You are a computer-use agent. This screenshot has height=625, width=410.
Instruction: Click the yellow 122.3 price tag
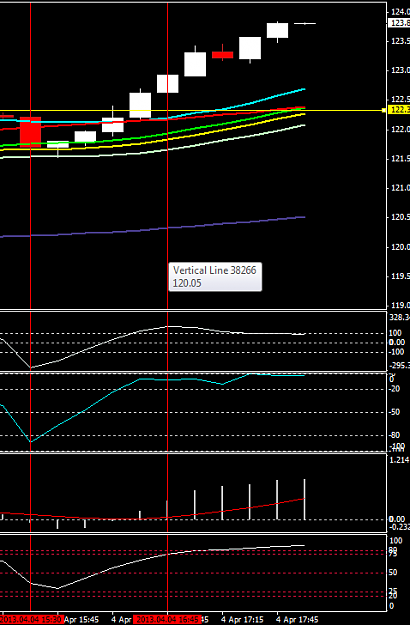[400, 110]
